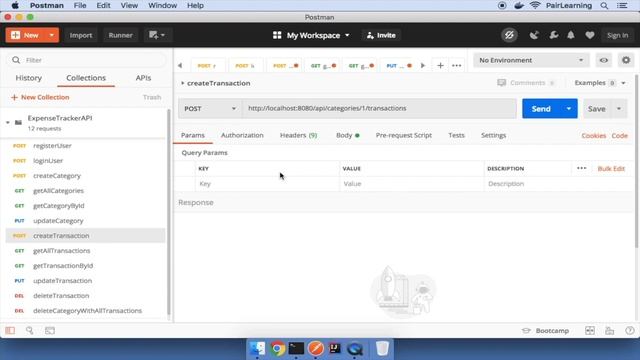
Task: Click the Save button
Action: pyautogui.click(x=597, y=109)
